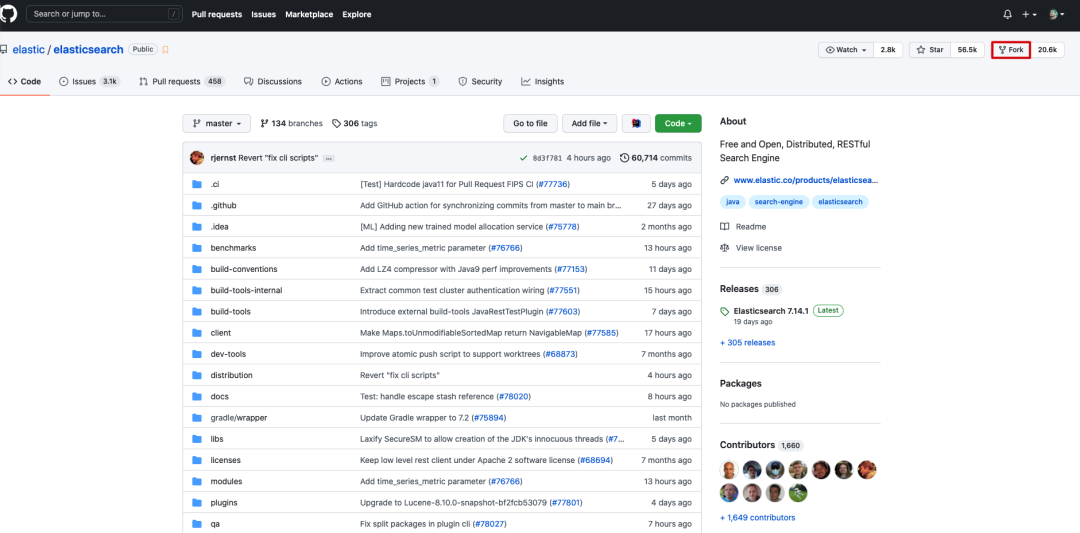Open the build-tools-internal folder
This screenshot has width=1080, height=533.
click(247, 290)
